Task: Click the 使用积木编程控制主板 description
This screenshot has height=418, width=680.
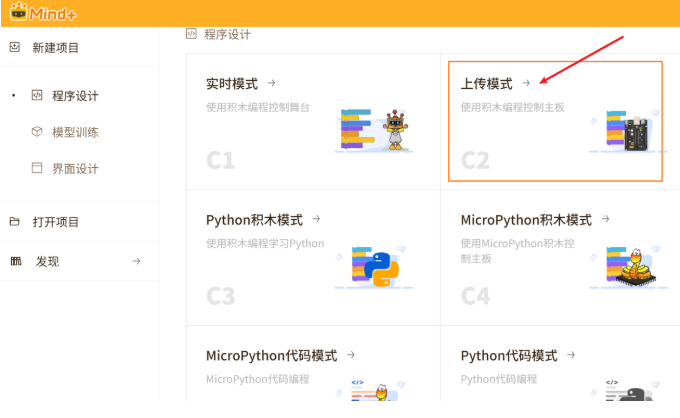Action: 512,108
